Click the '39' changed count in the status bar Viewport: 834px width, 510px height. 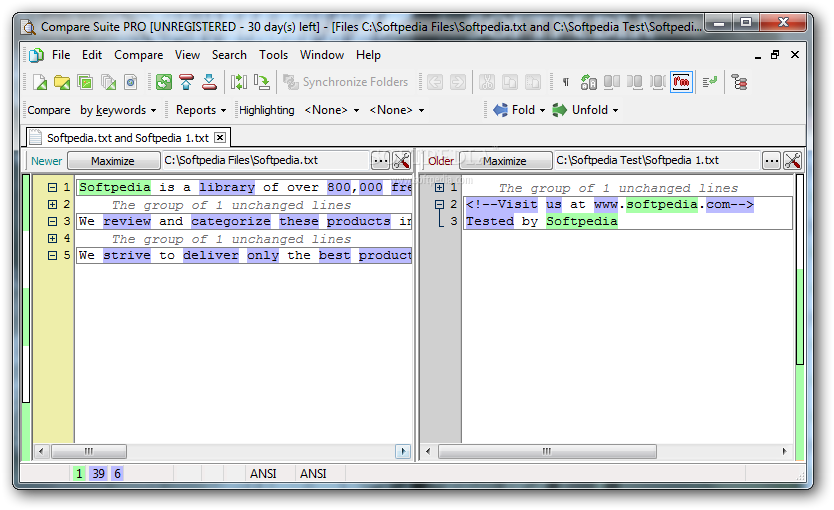coord(98,473)
